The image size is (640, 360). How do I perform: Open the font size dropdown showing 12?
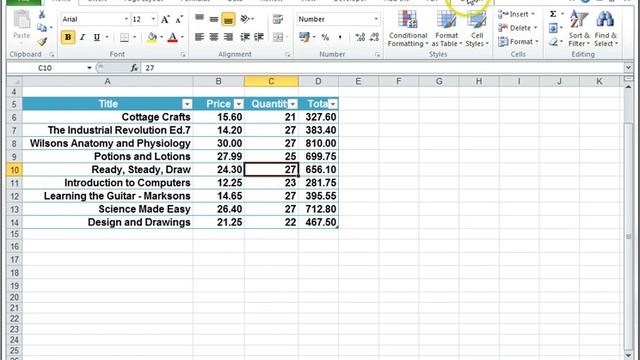pyautogui.click(x=153, y=19)
